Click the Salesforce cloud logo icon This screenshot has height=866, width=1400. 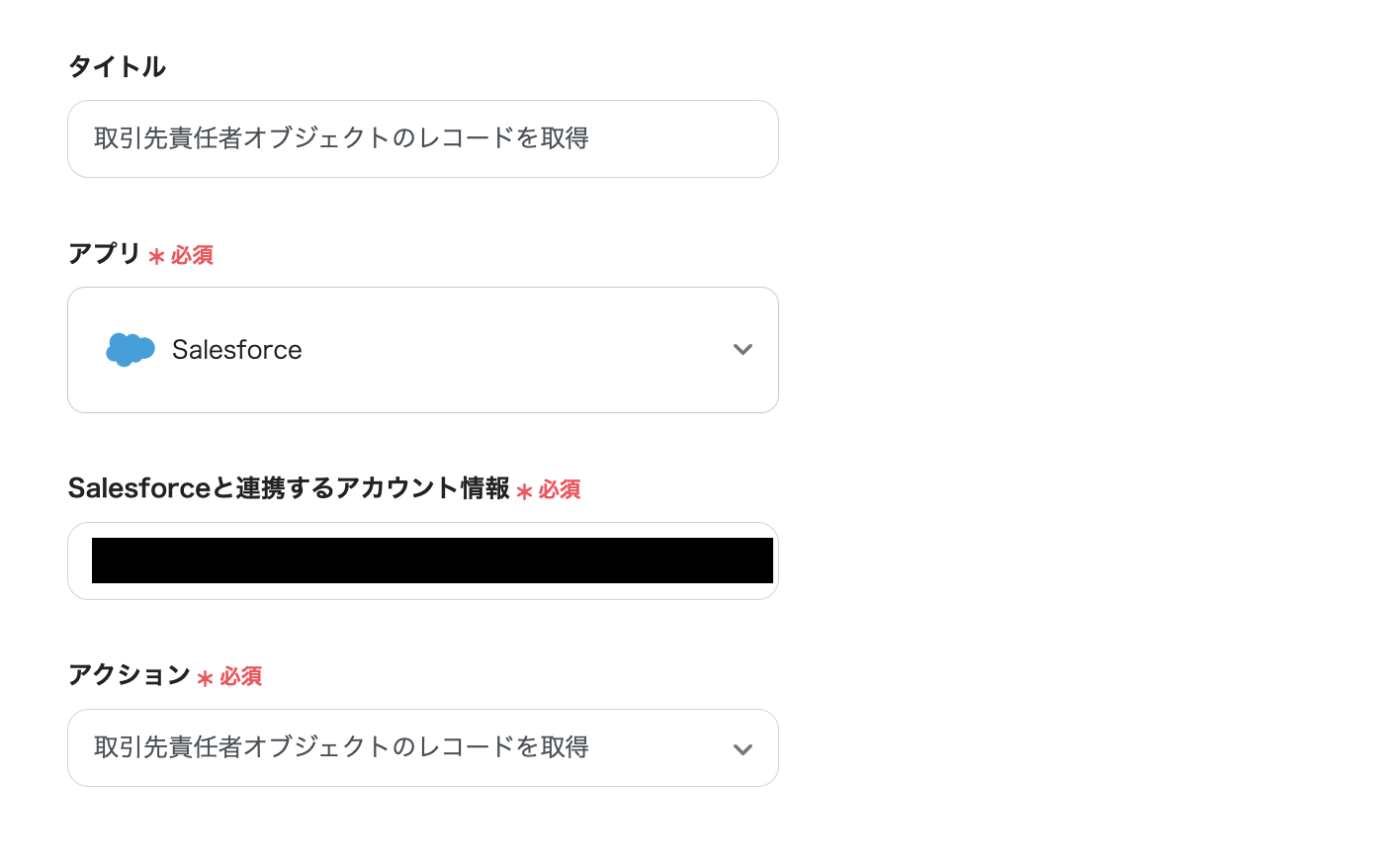coord(131,350)
